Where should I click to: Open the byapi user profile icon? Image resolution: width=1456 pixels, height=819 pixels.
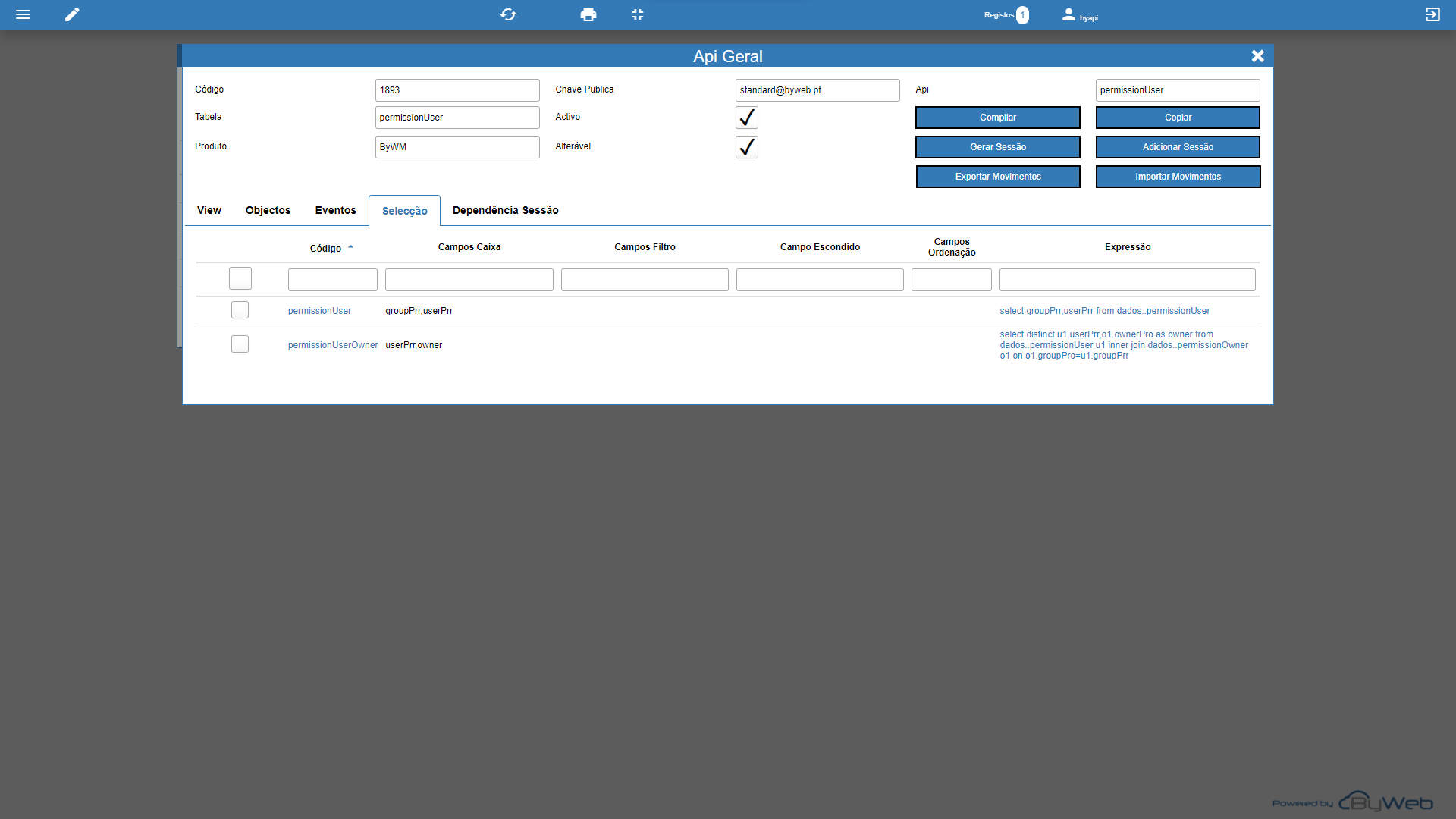tap(1068, 14)
